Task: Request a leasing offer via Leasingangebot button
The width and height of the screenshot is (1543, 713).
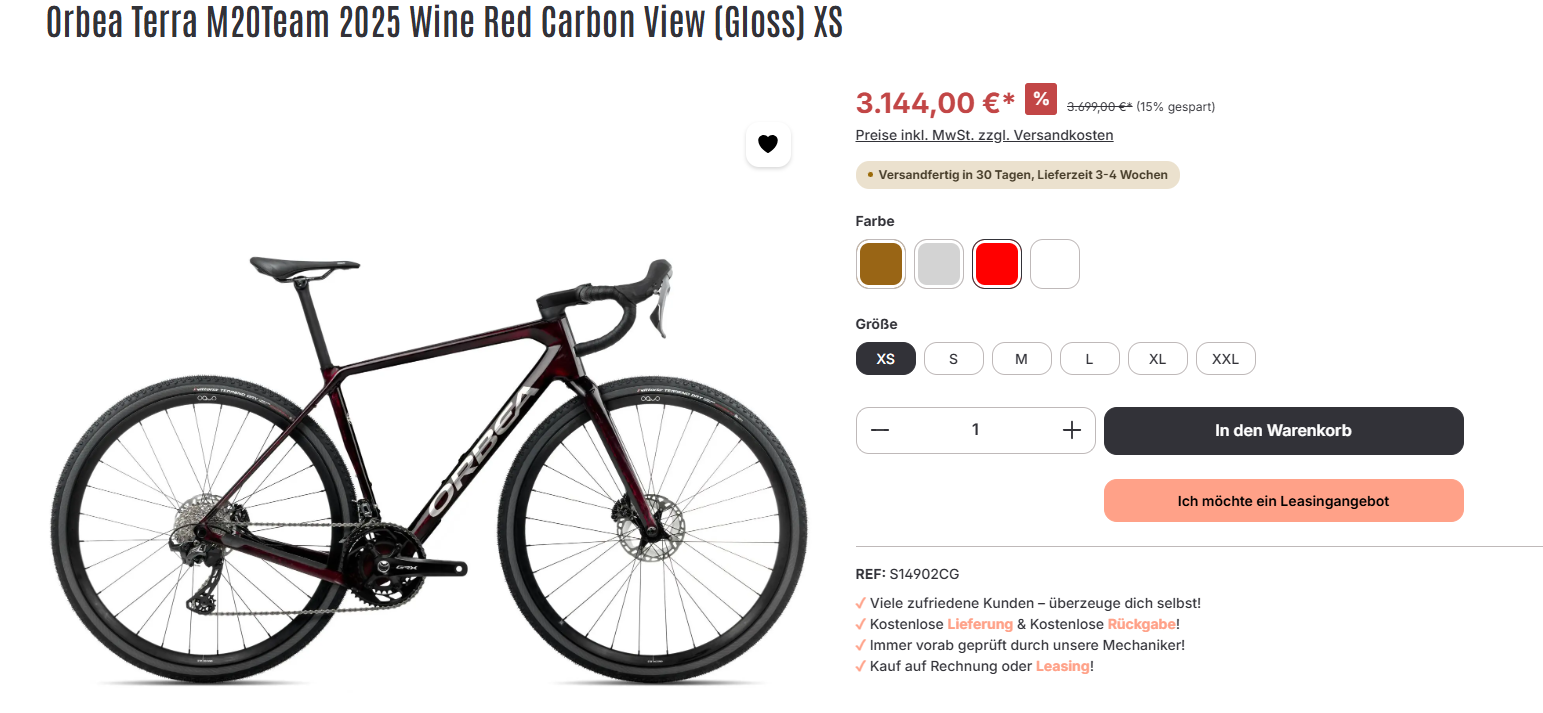Action: pyautogui.click(x=1283, y=501)
